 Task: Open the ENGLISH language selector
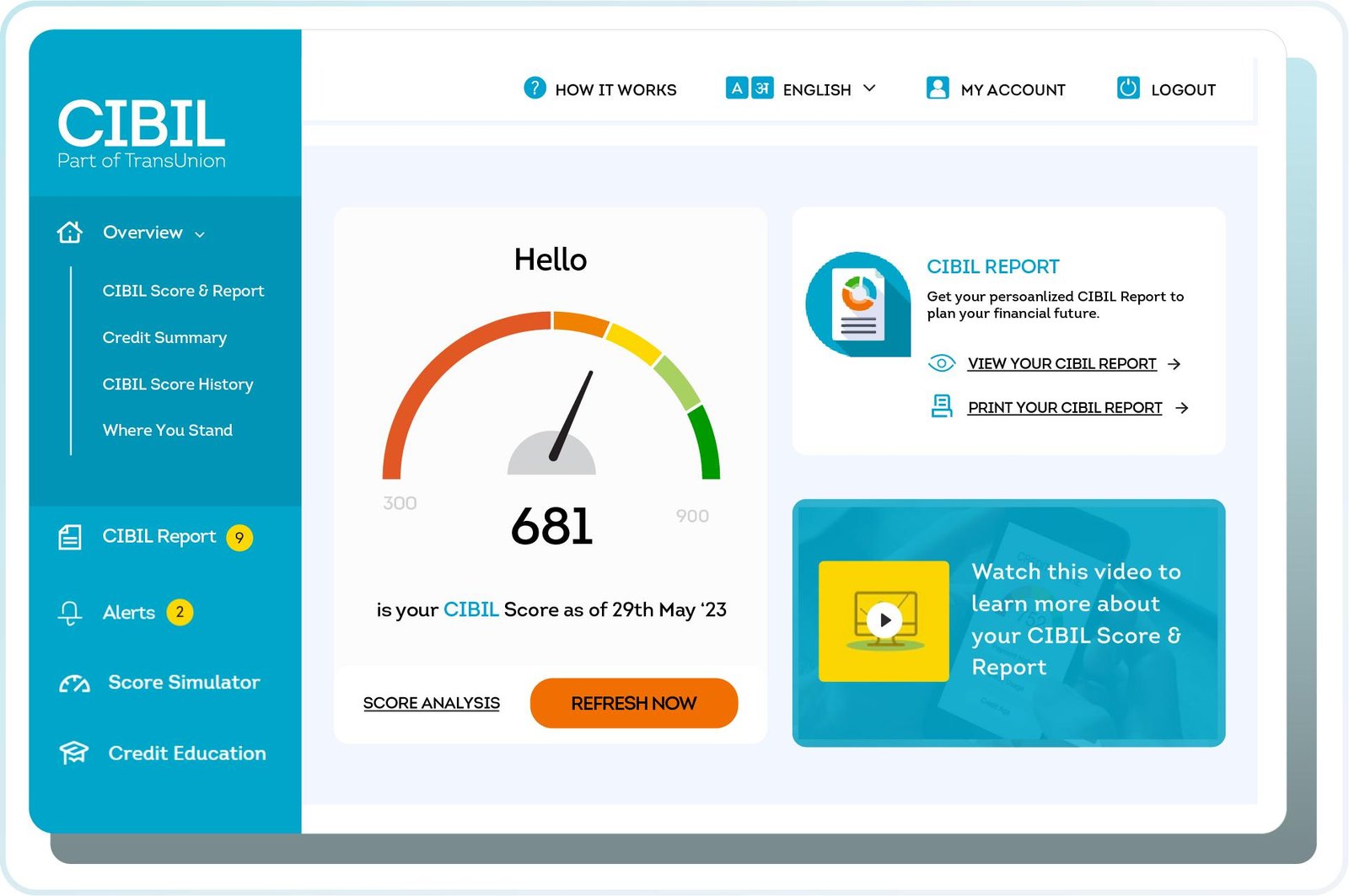coord(817,89)
